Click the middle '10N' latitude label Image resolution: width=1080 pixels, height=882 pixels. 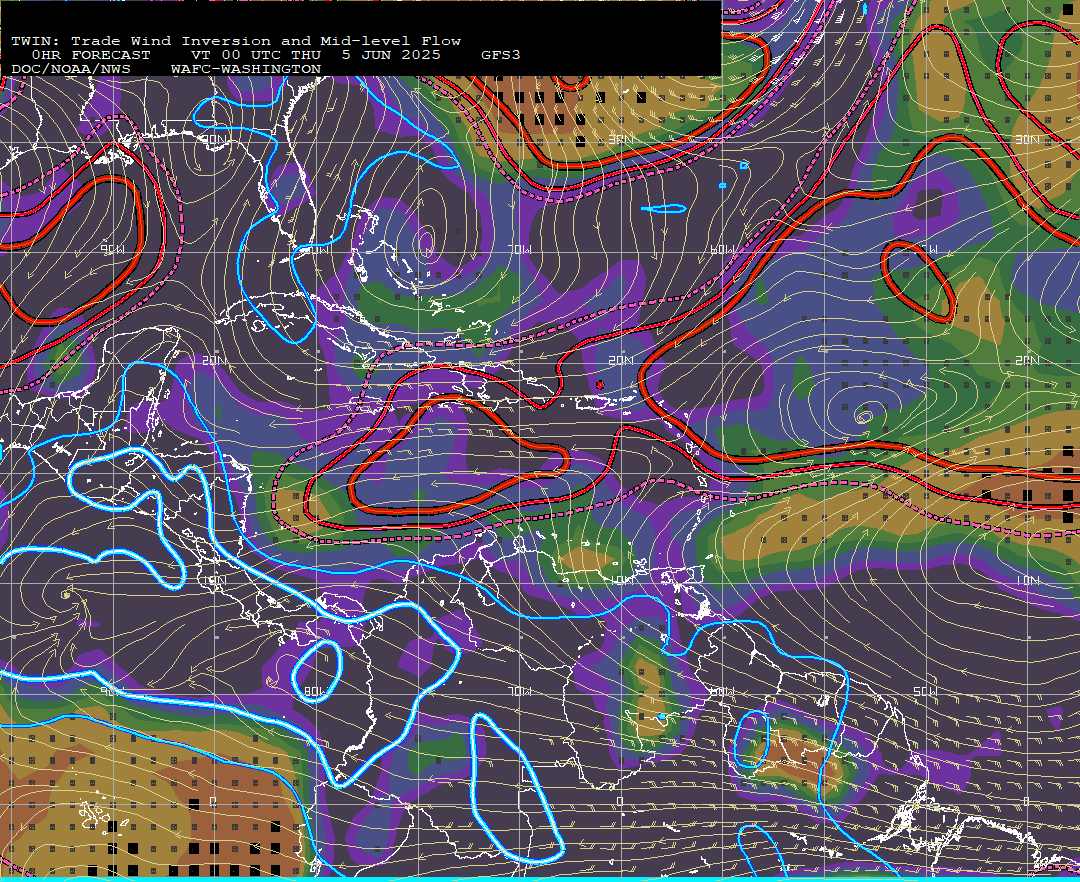tap(621, 580)
